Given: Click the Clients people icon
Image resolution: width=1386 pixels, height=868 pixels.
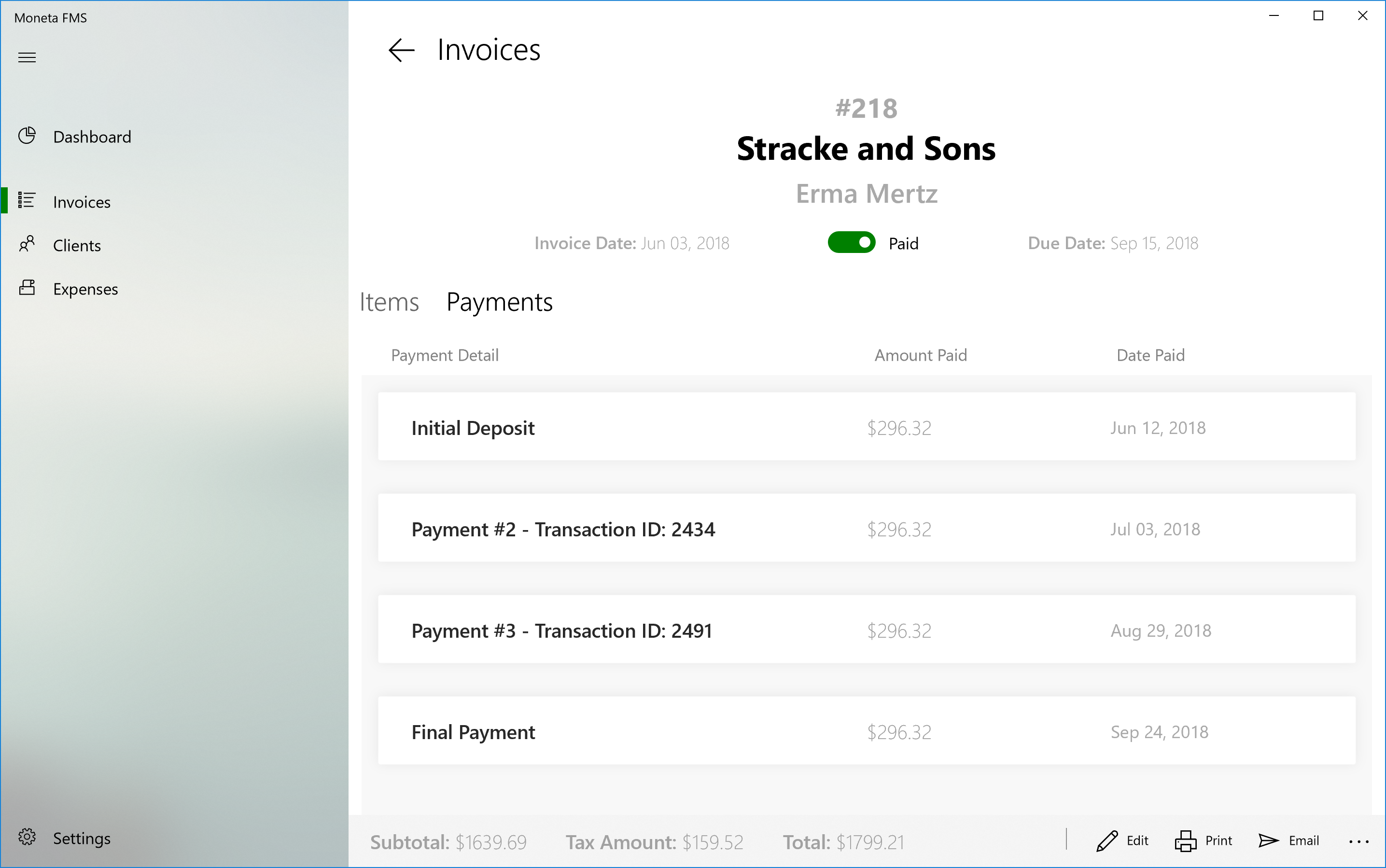Looking at the screenshot, I should [27, 245].
